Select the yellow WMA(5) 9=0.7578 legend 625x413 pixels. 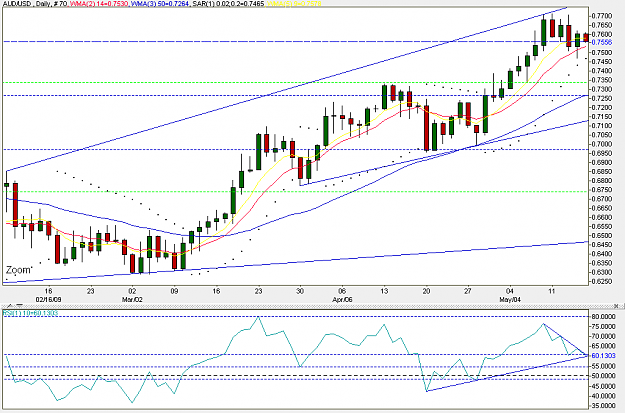pos(294,4)
